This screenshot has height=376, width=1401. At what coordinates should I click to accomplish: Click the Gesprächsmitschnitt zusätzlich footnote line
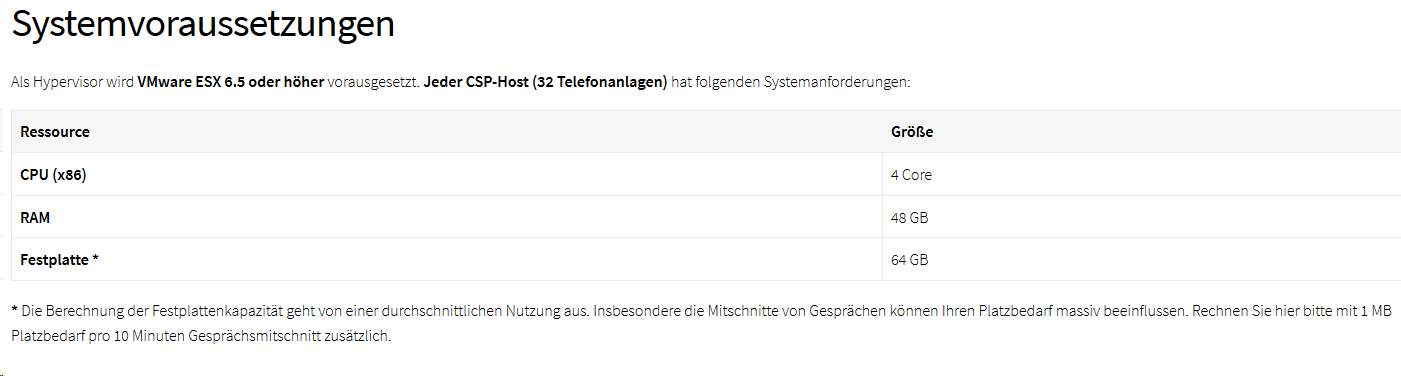201,336
